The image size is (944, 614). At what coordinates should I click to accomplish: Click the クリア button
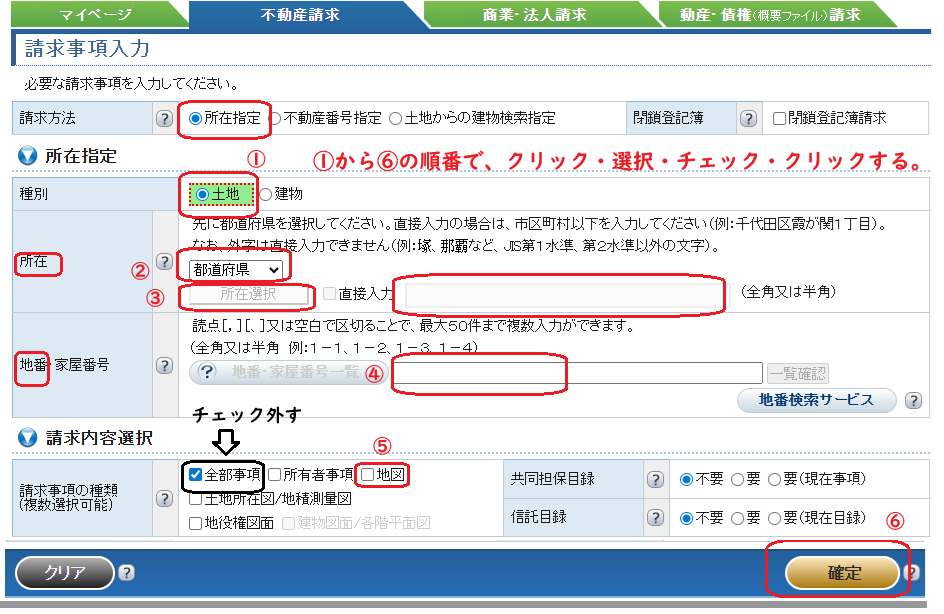pos(62,573)
